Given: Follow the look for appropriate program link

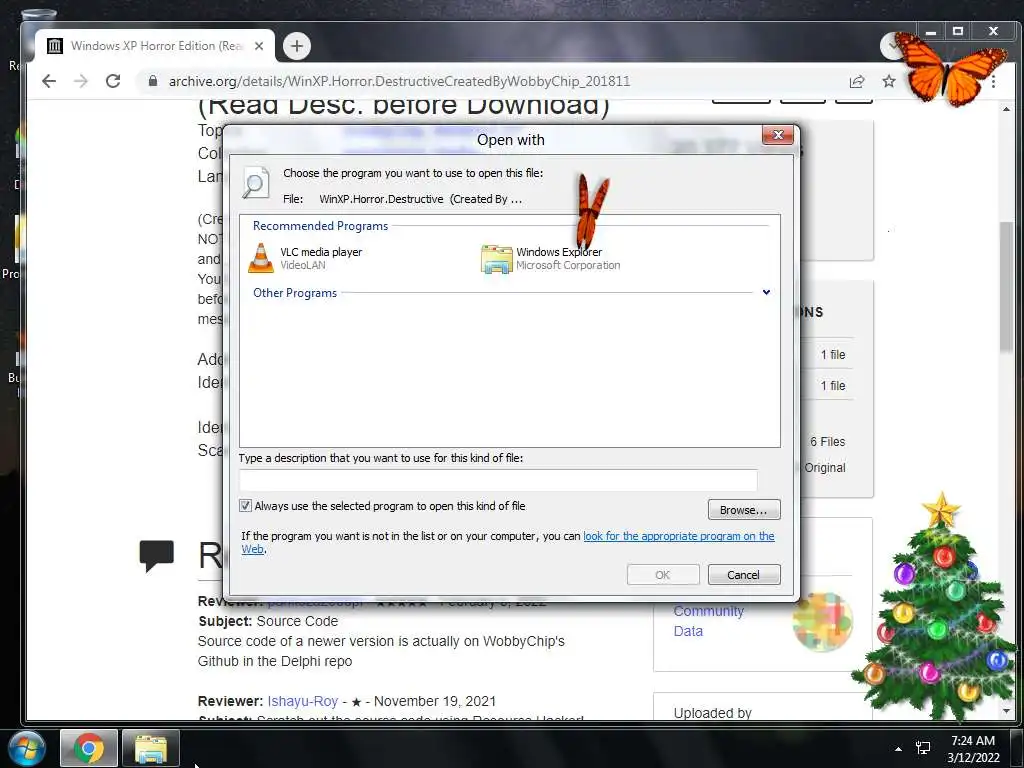Looking at the screenshot, I should pyautogui.click(x=679, y=536).
